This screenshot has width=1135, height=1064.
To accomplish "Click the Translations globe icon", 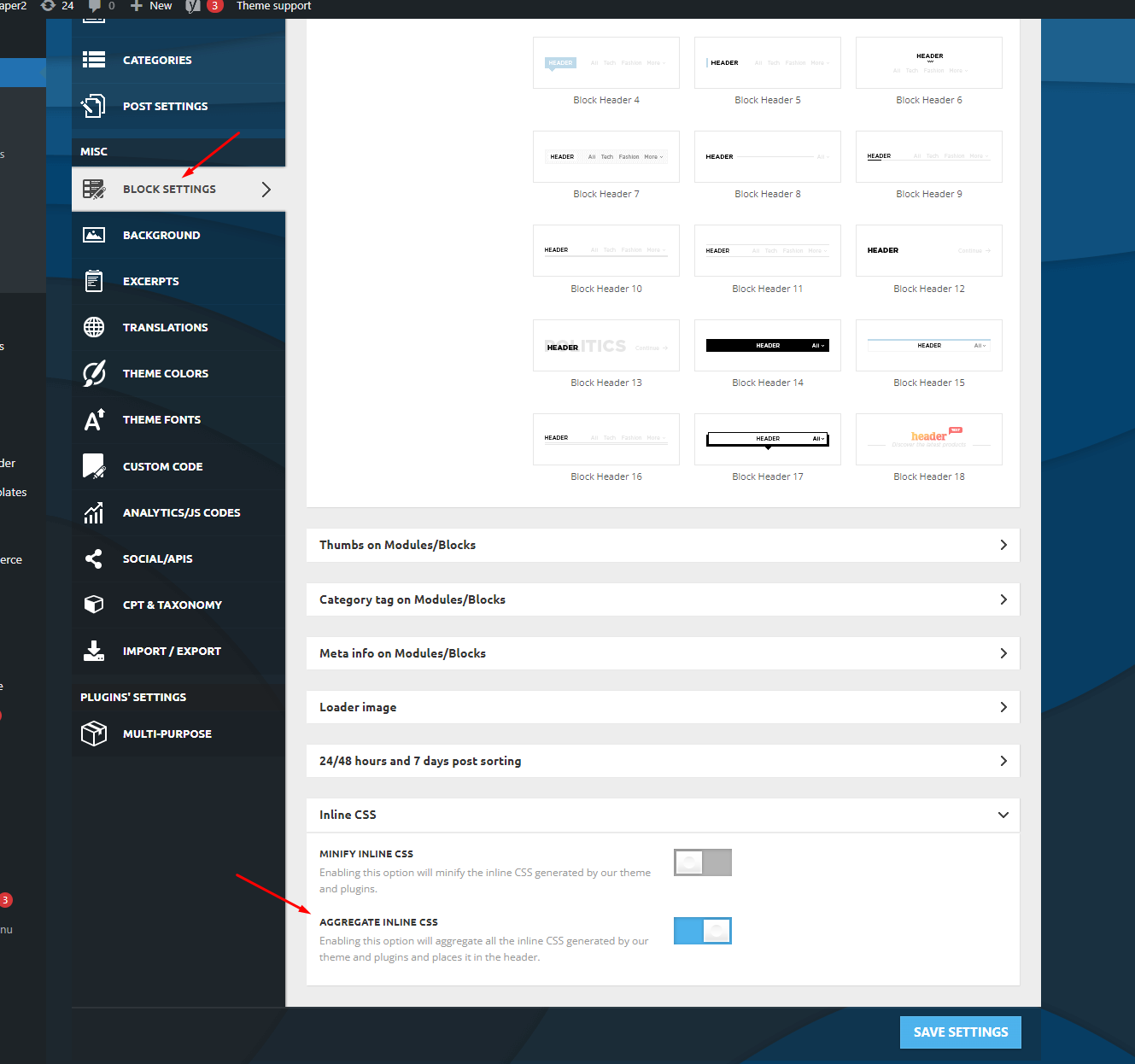I will (x=94, y=327).
